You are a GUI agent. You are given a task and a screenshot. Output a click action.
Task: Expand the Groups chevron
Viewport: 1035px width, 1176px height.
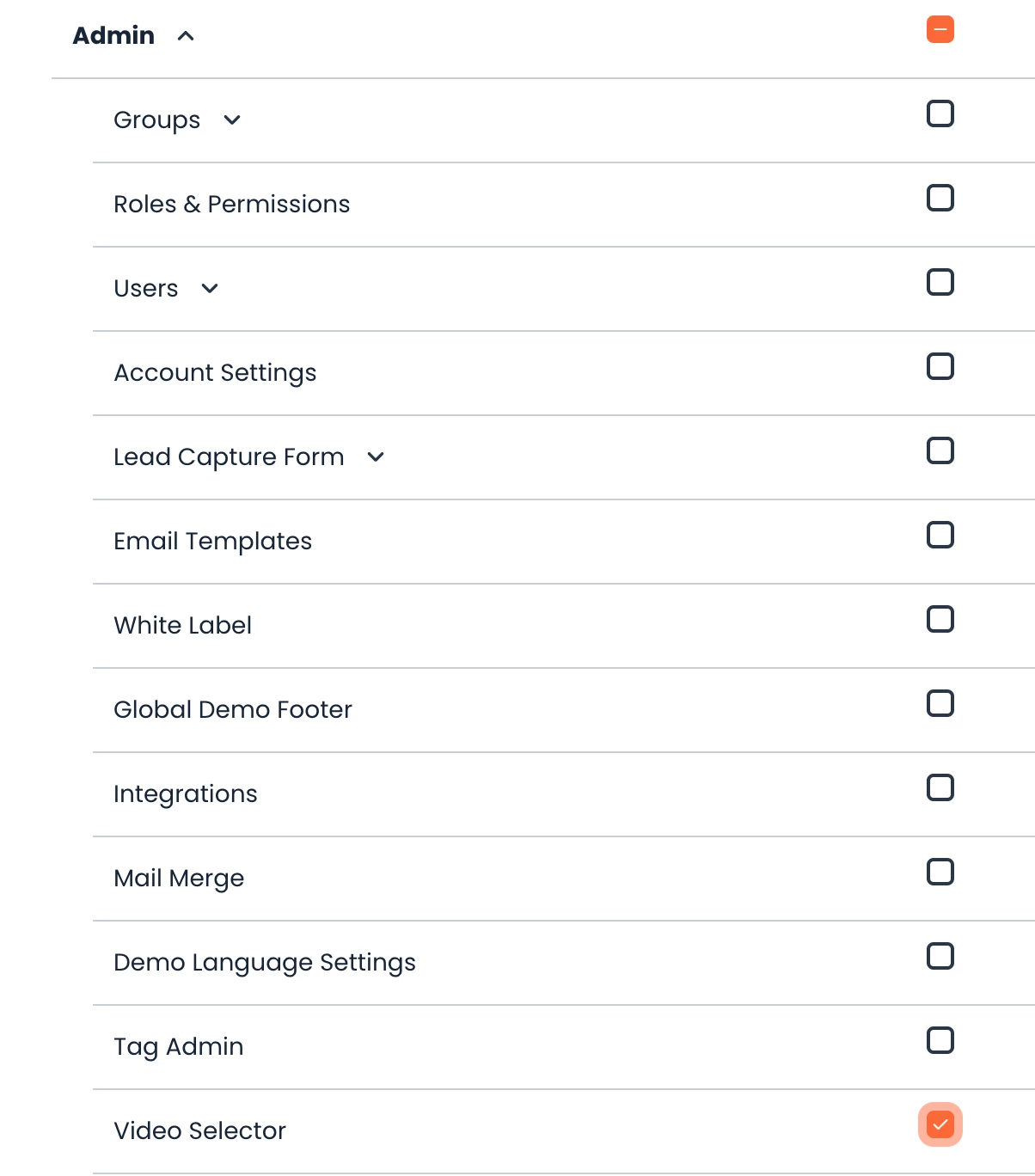(232, 120)
